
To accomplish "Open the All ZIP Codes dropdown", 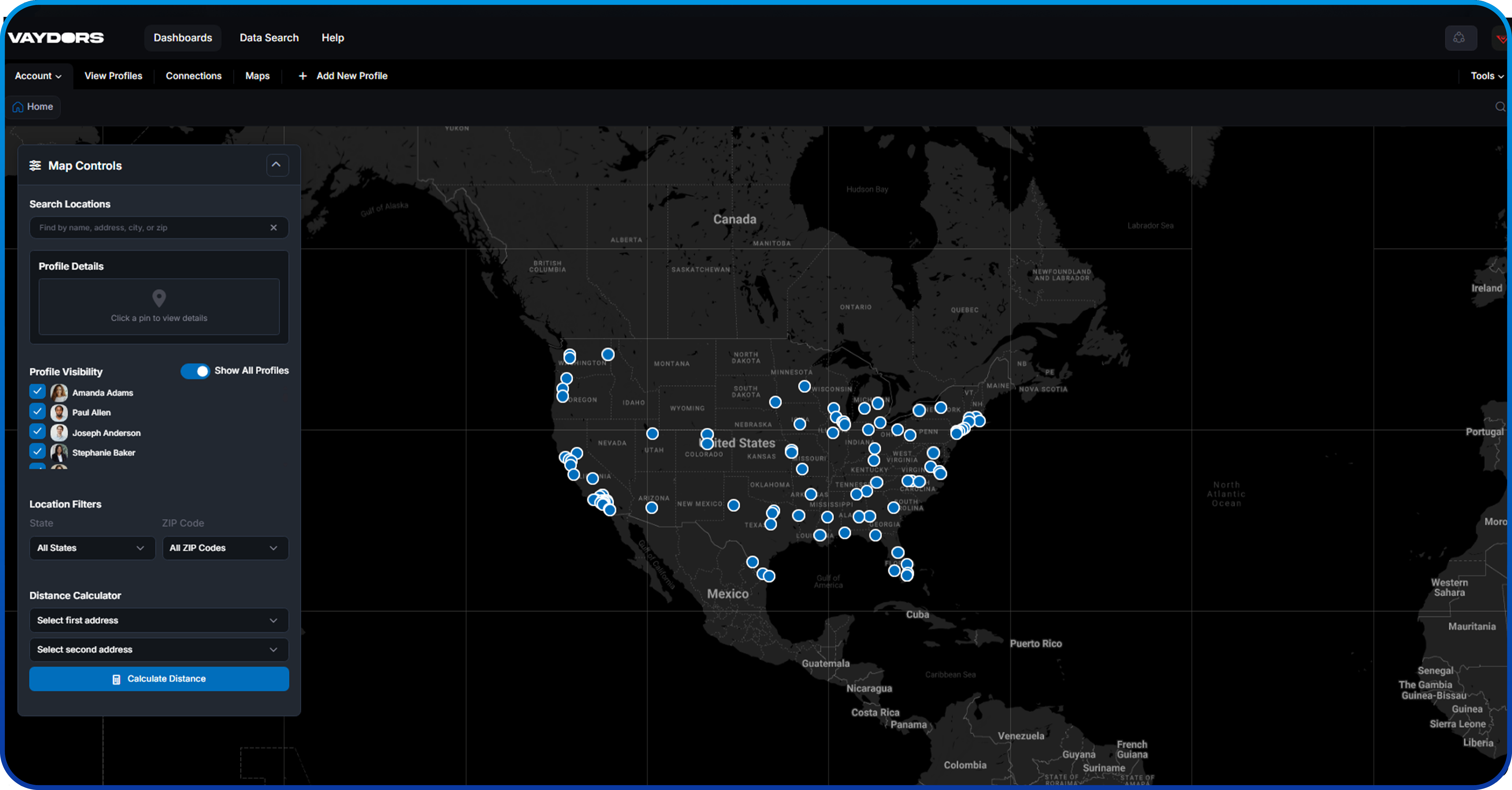I will point(225,548).
